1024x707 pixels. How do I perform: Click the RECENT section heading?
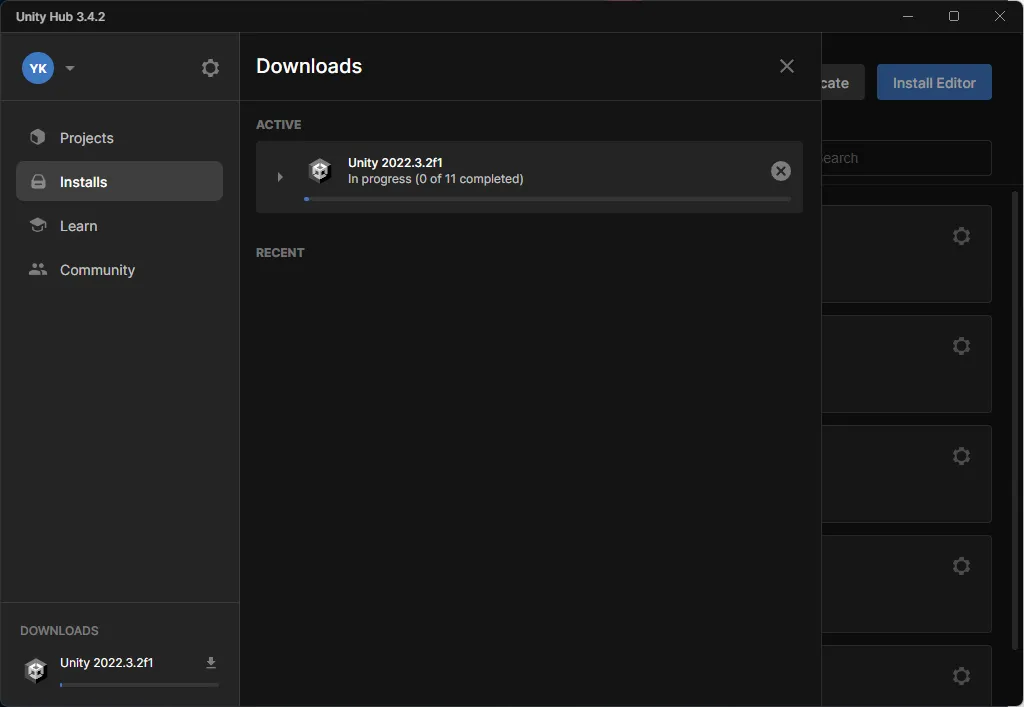point(280,253)
